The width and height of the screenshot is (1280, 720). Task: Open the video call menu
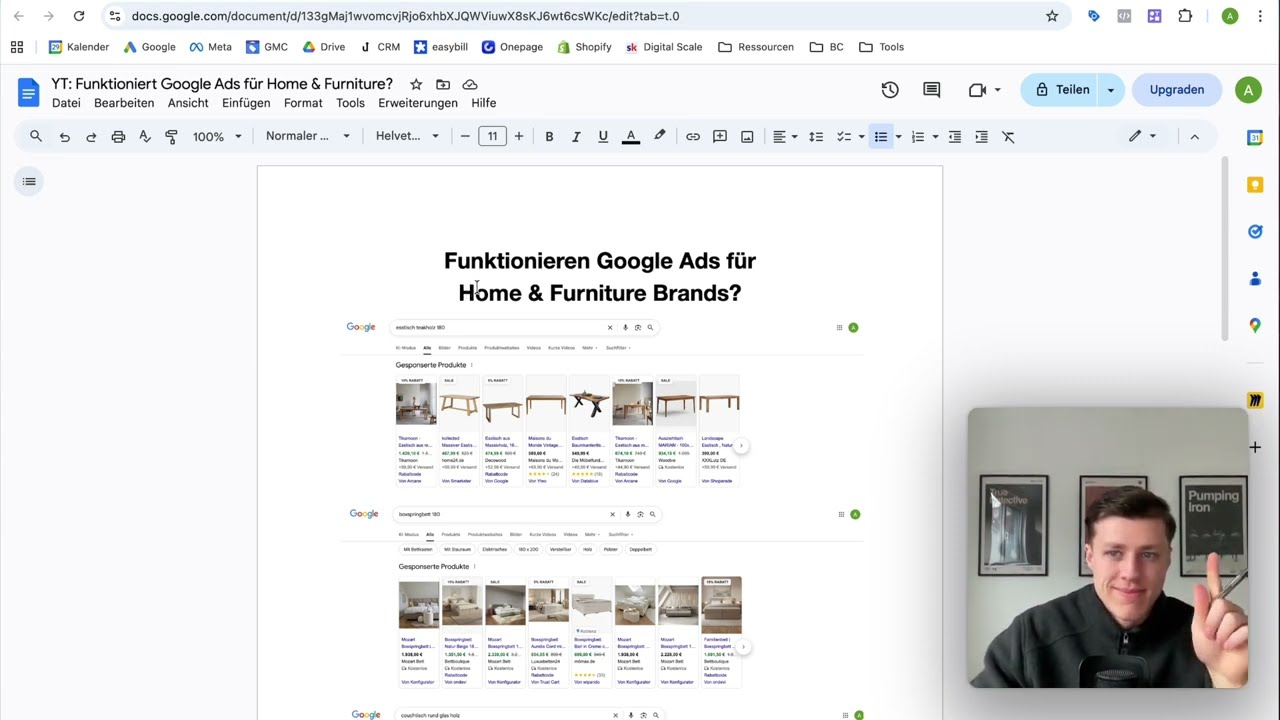(x=984, y=90)
